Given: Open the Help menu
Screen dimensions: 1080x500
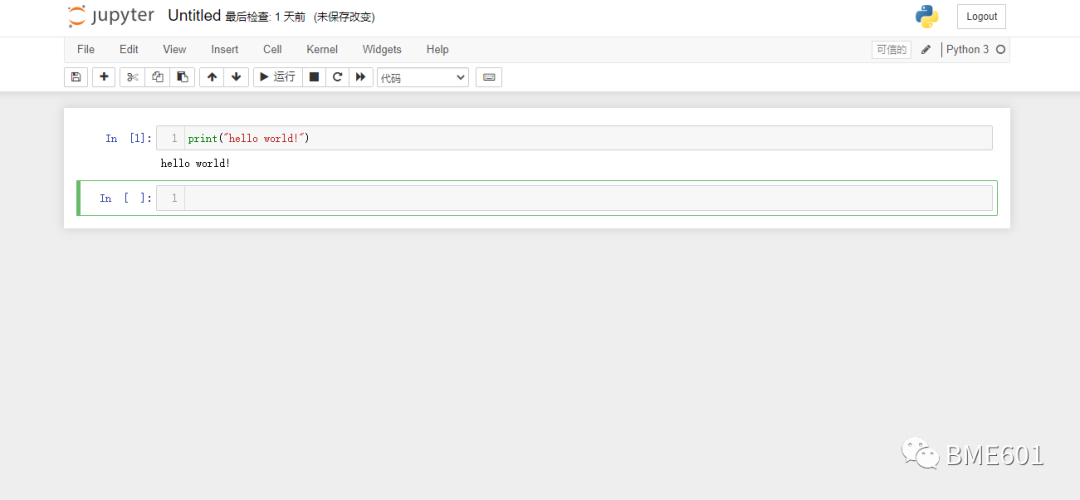Looking at the screenshot, I should (x=437, y=50).
